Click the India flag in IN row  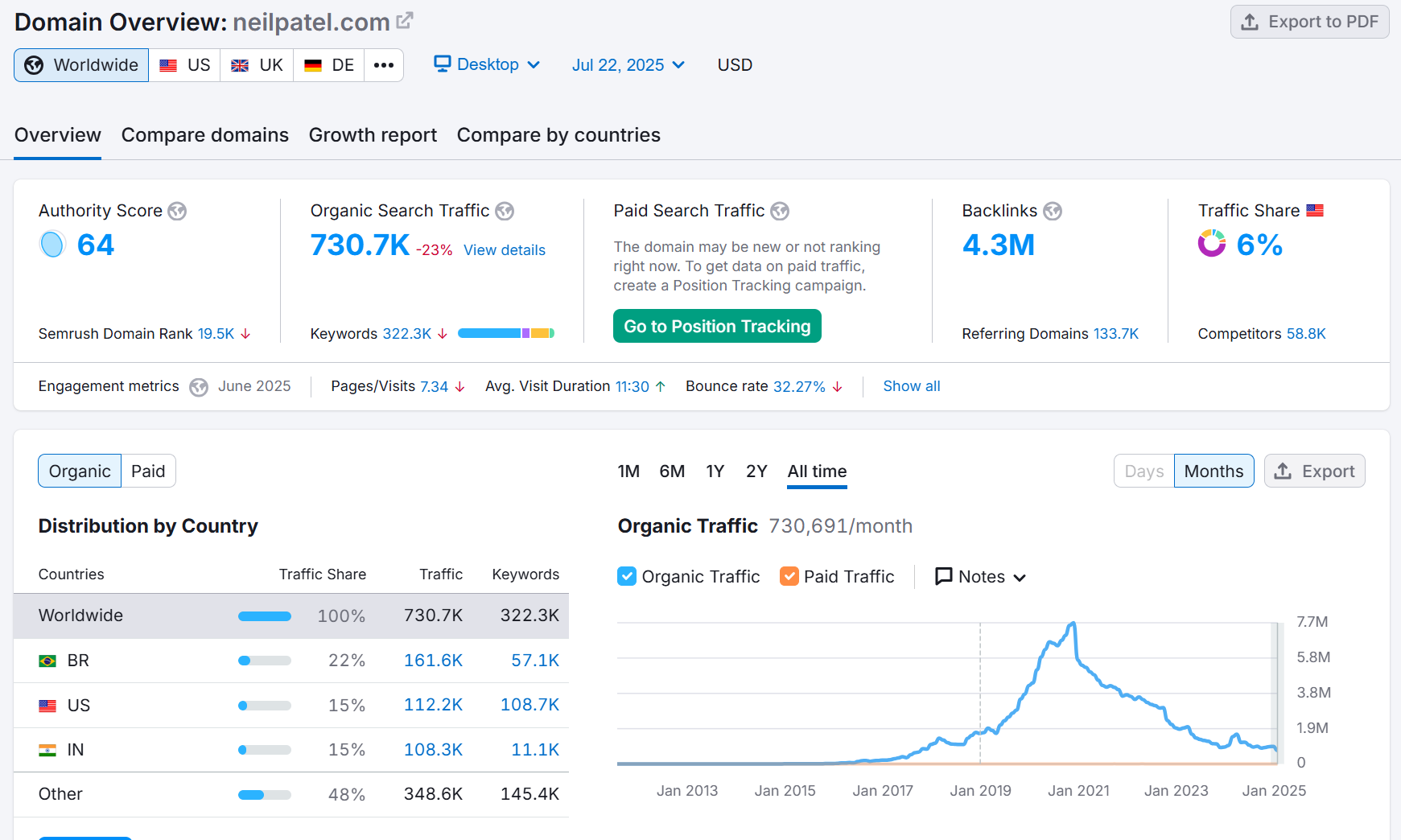47,750
